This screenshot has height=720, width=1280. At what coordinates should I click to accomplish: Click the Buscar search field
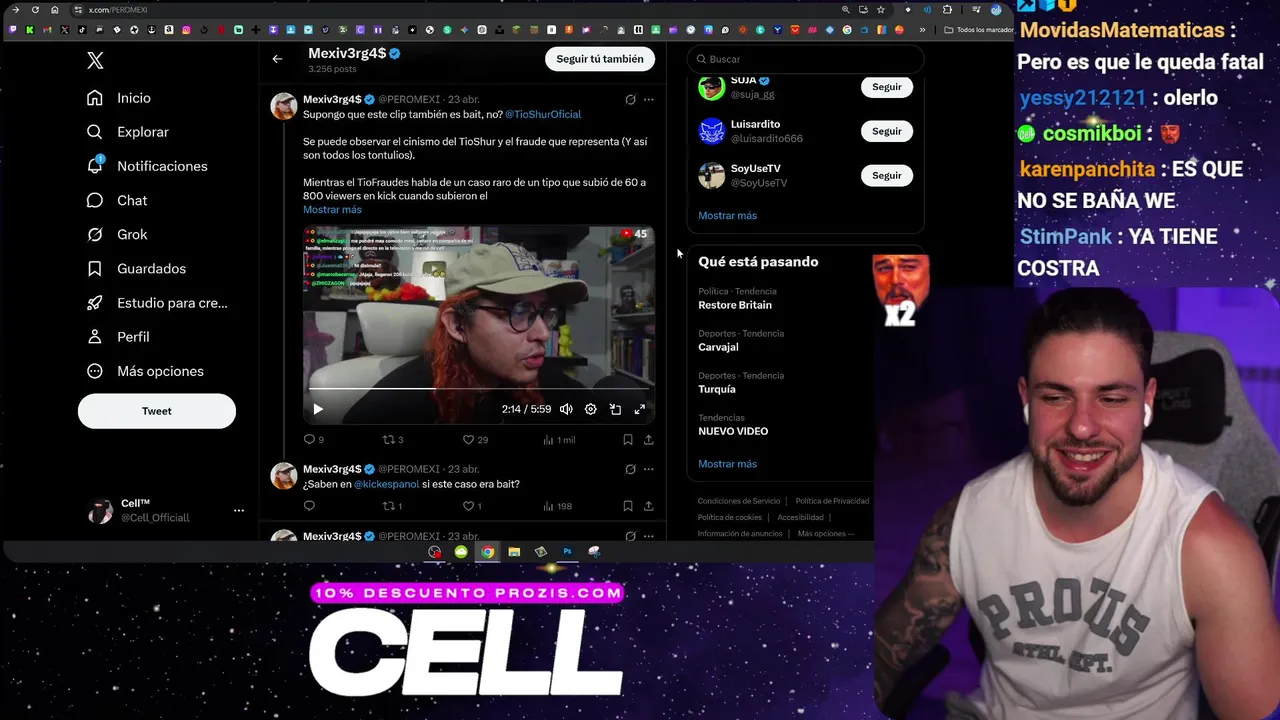[x=805, y=59]
